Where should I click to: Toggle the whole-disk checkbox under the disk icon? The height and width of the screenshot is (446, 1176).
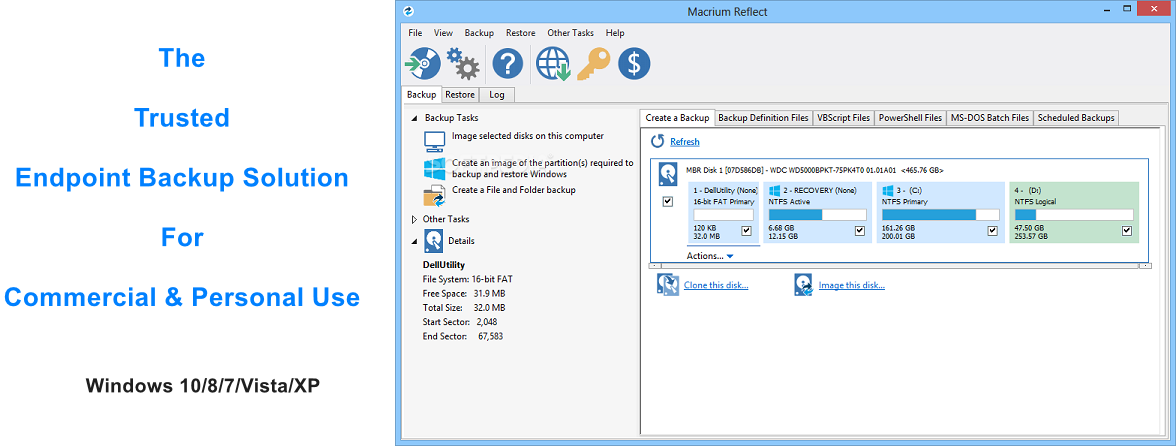[668, 202]
